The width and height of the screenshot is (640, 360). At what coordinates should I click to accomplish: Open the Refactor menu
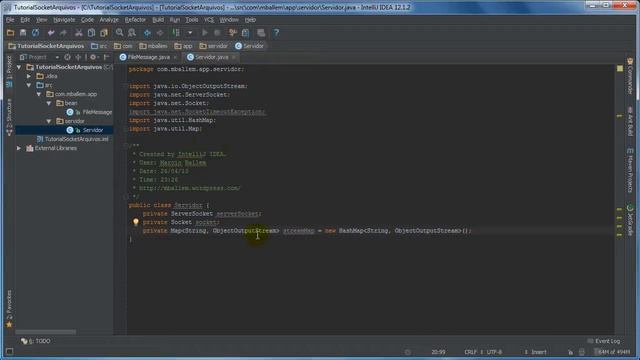coord(135,20)
